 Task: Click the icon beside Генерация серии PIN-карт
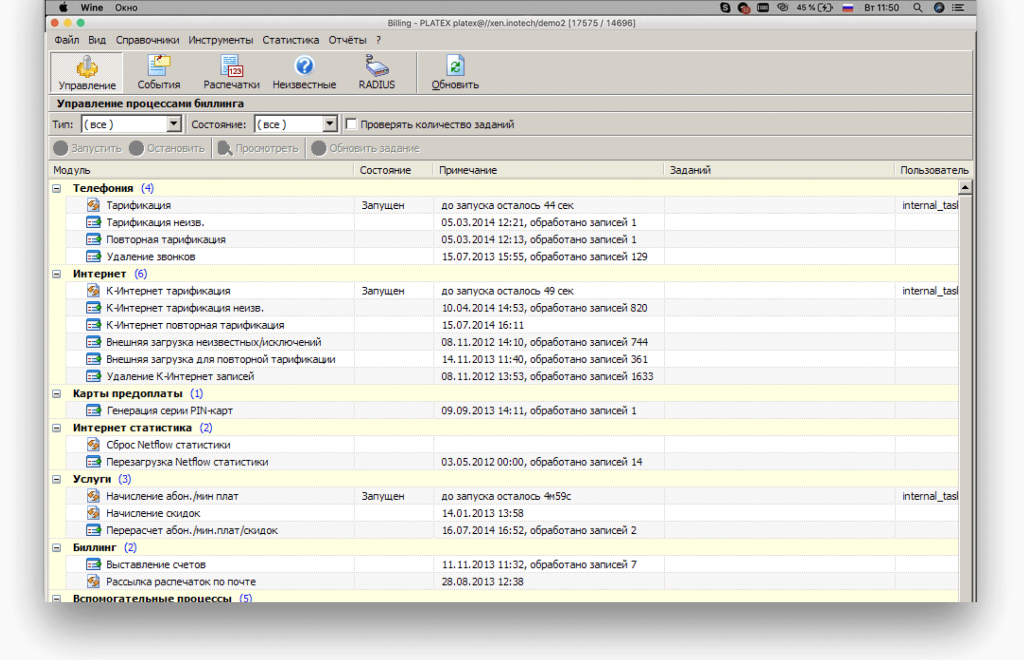click(93, 410)
